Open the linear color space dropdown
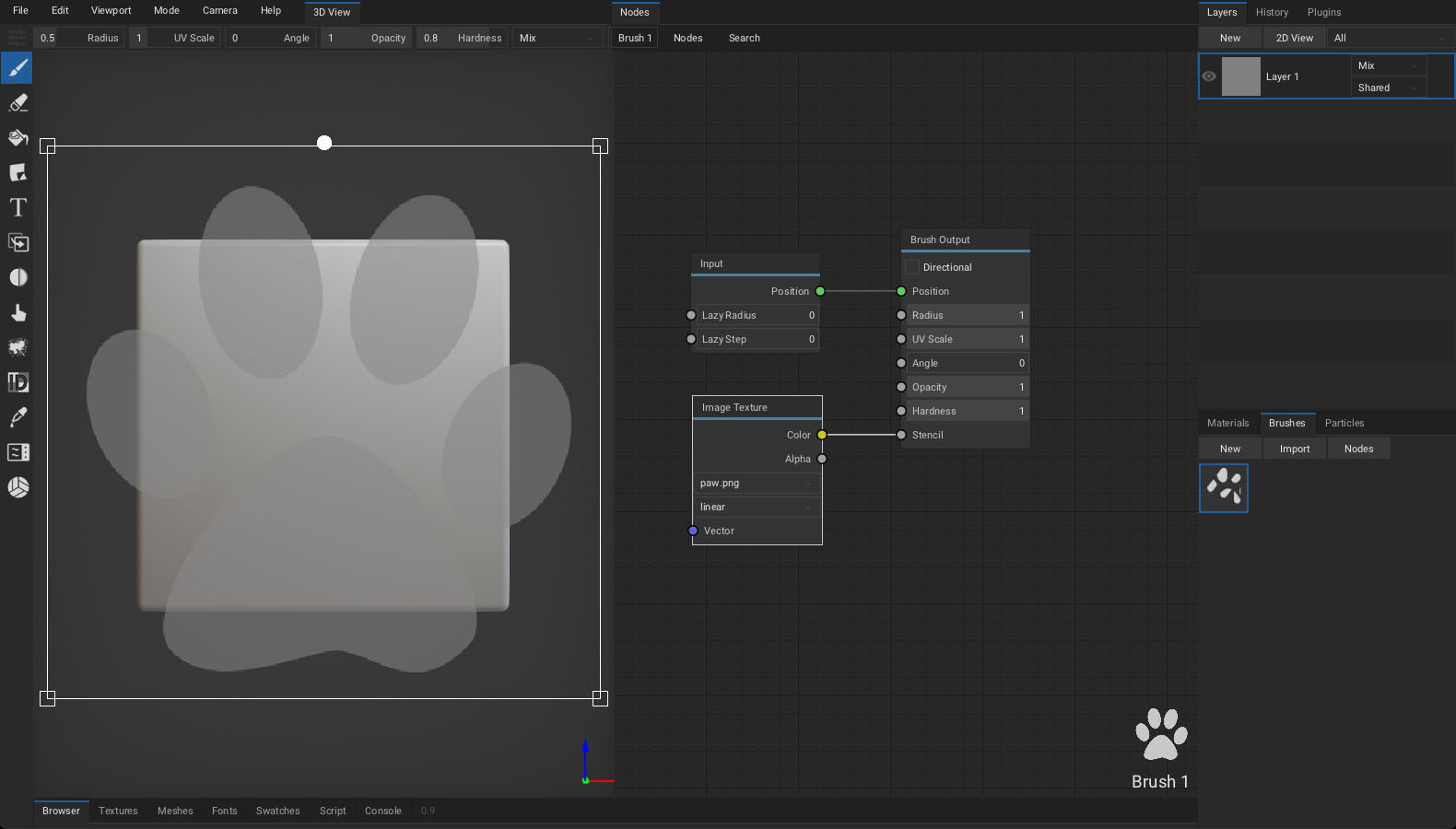The height and width of the screenshot is (829, 1456). tap(757, 507)
